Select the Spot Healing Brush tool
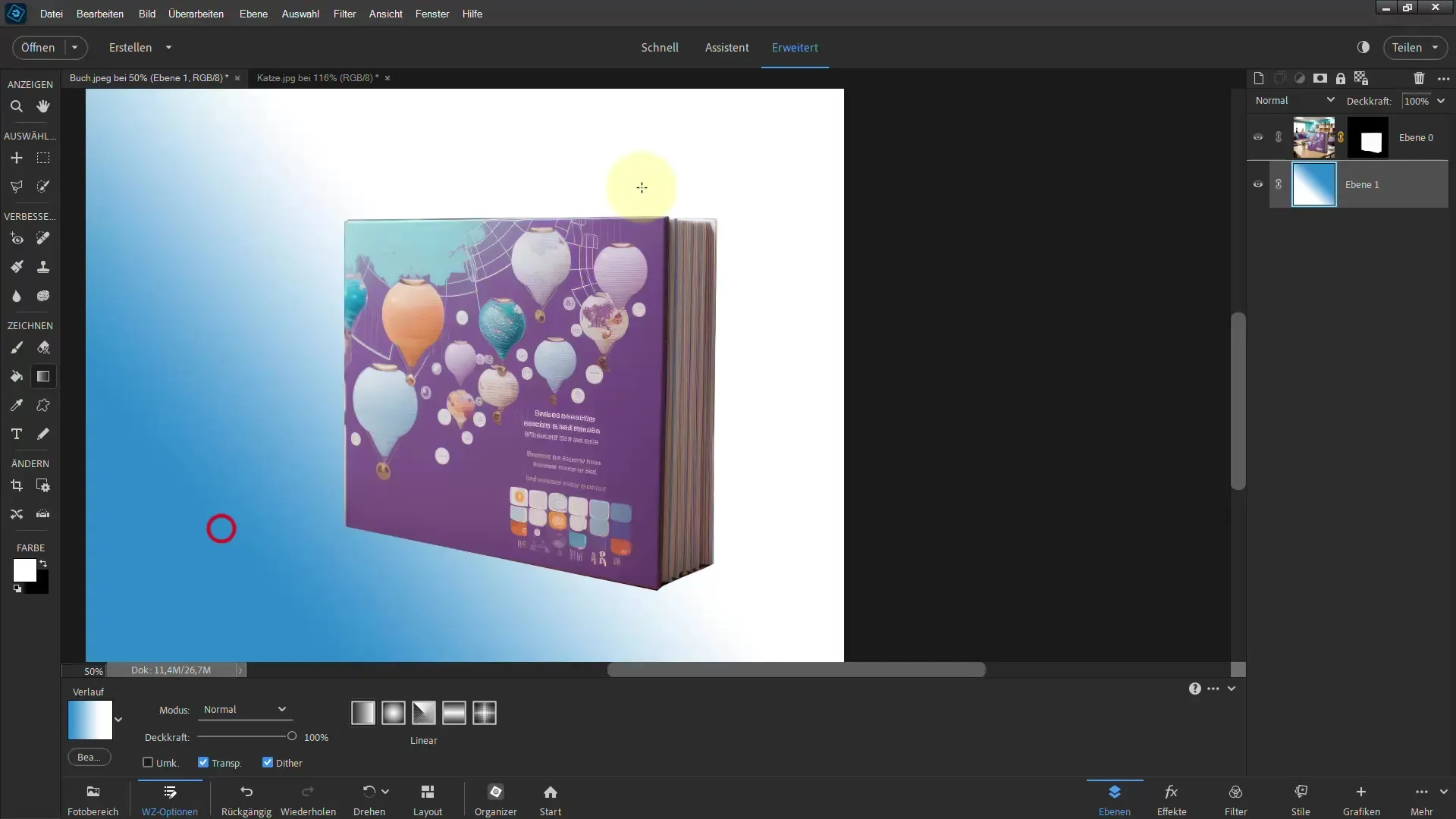1456x819 pixels. coord(43,239)
